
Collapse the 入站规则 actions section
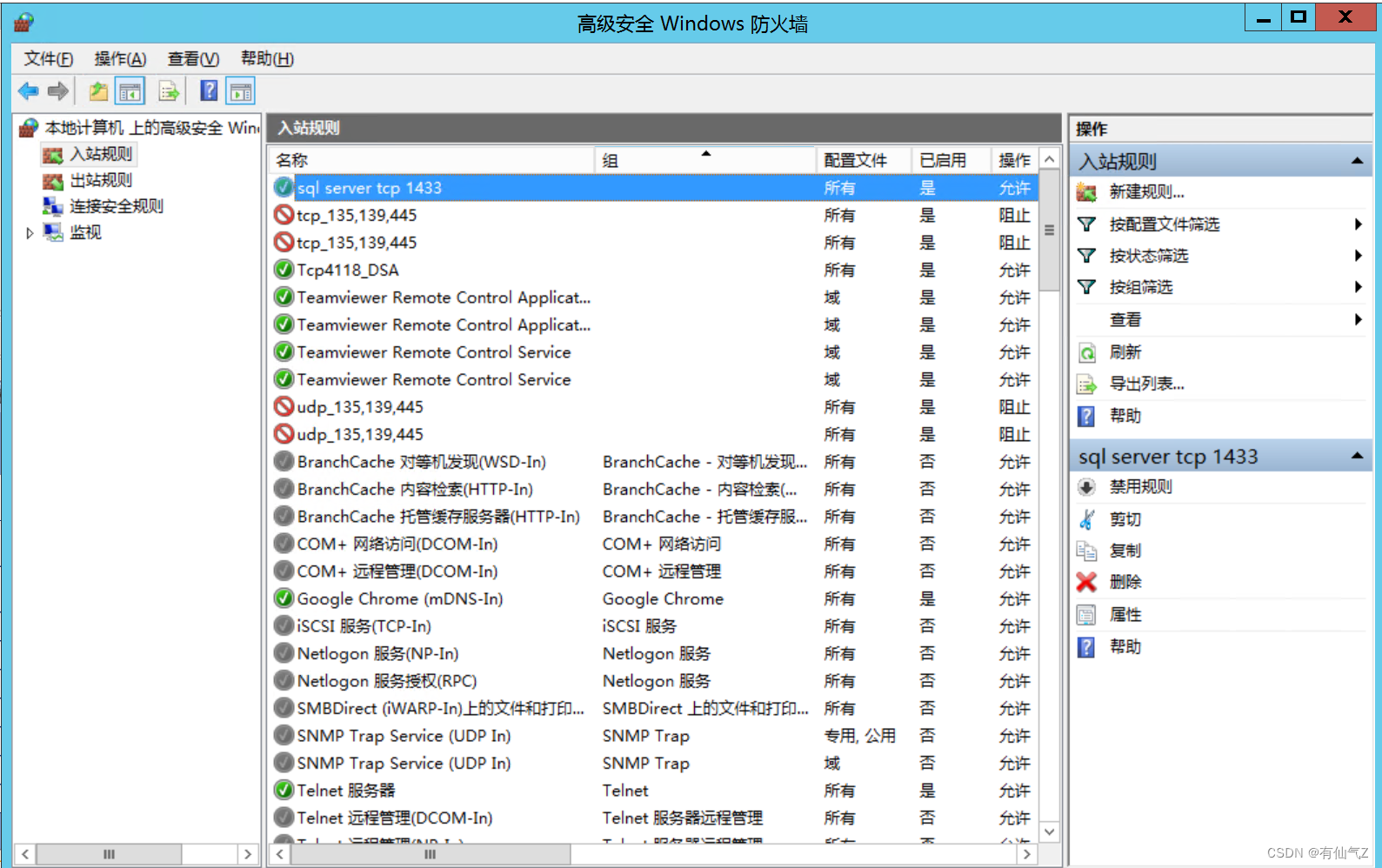[1357, 161]
